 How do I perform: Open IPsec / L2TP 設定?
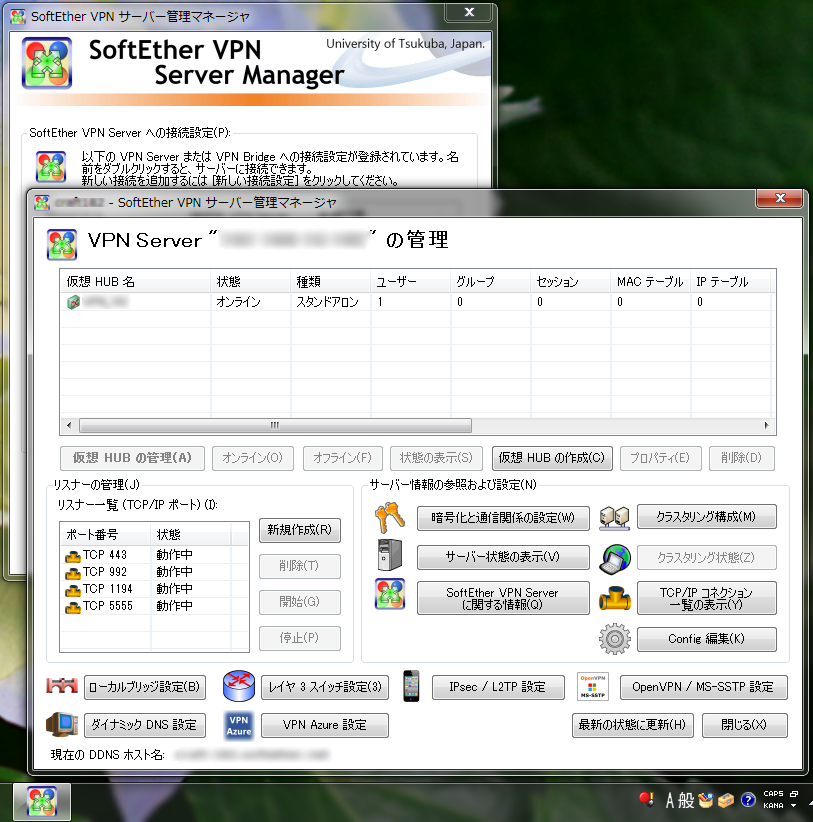coord(498,687)
